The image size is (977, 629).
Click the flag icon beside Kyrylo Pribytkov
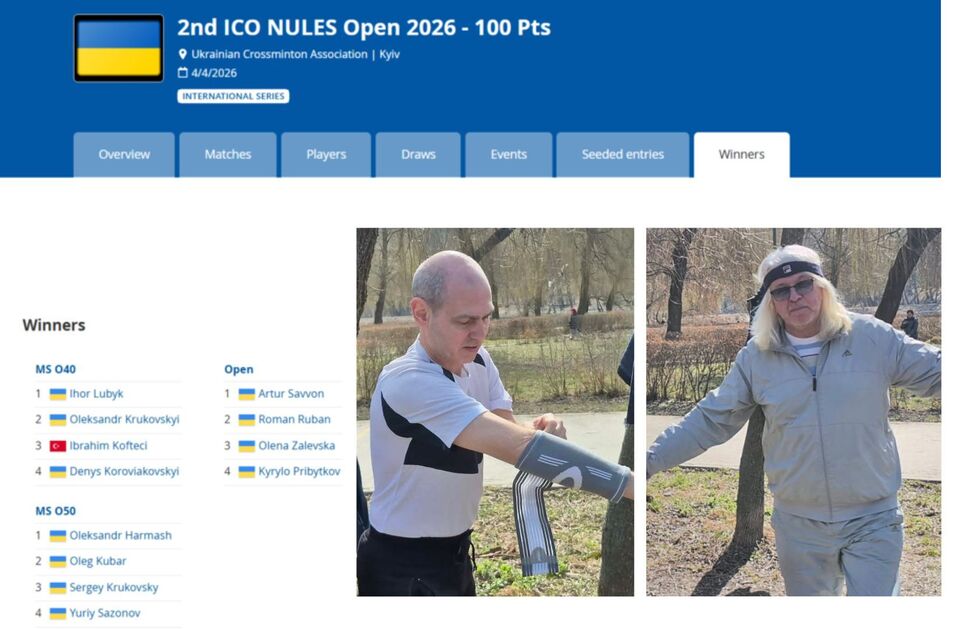coord(247,471)
